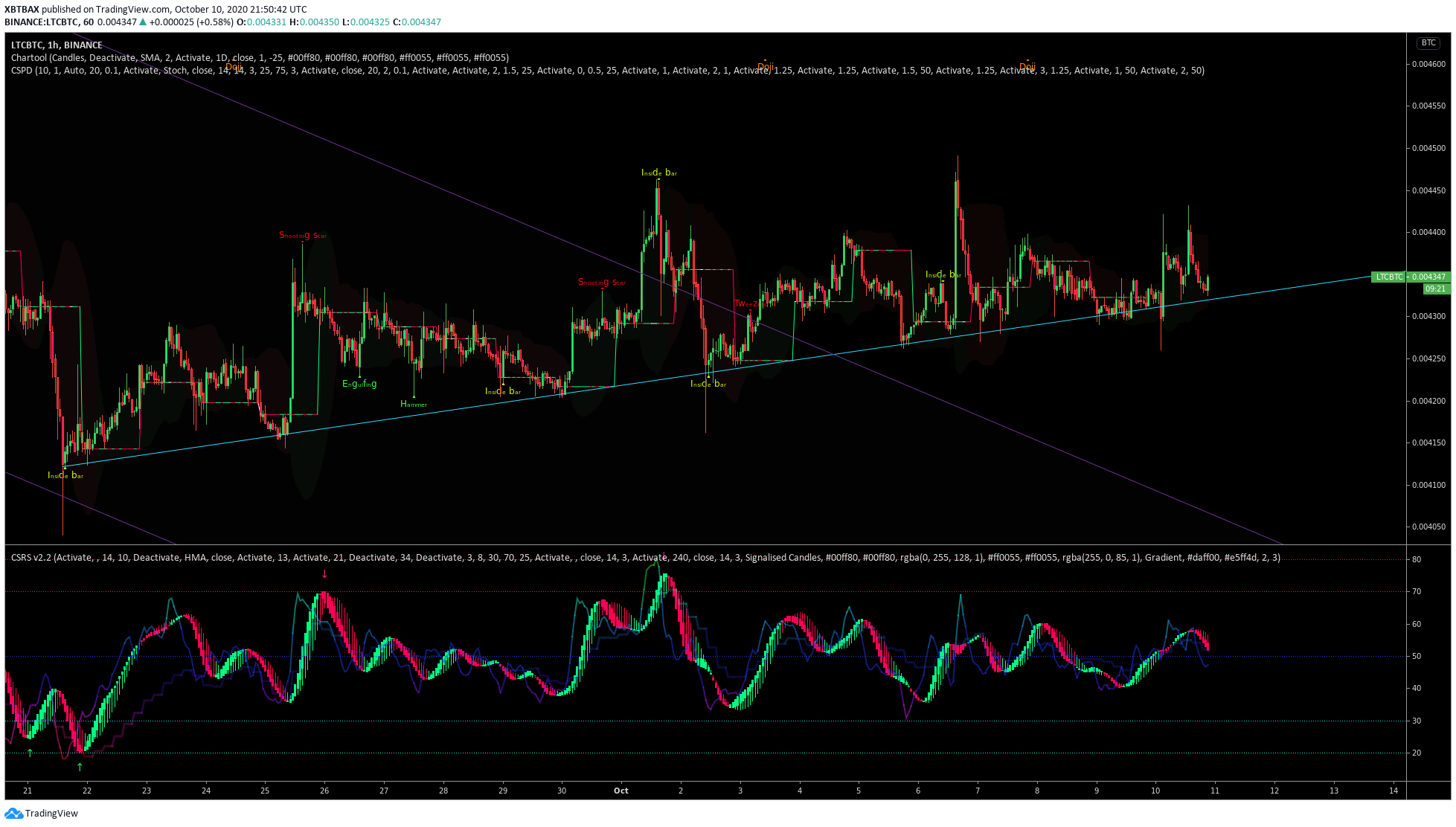
Task: Click date 14 on the time axis
Action: [x=1394, y=791]
